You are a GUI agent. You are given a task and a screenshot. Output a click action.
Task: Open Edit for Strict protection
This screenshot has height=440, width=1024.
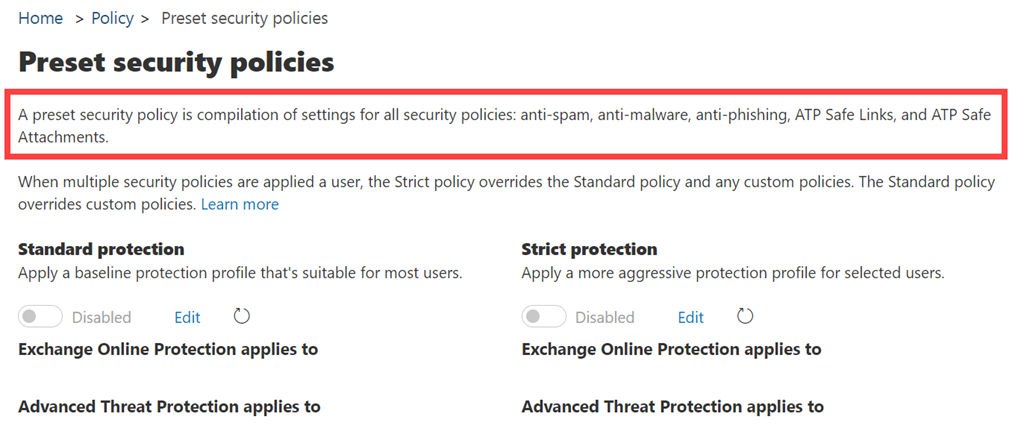(691, 317)
